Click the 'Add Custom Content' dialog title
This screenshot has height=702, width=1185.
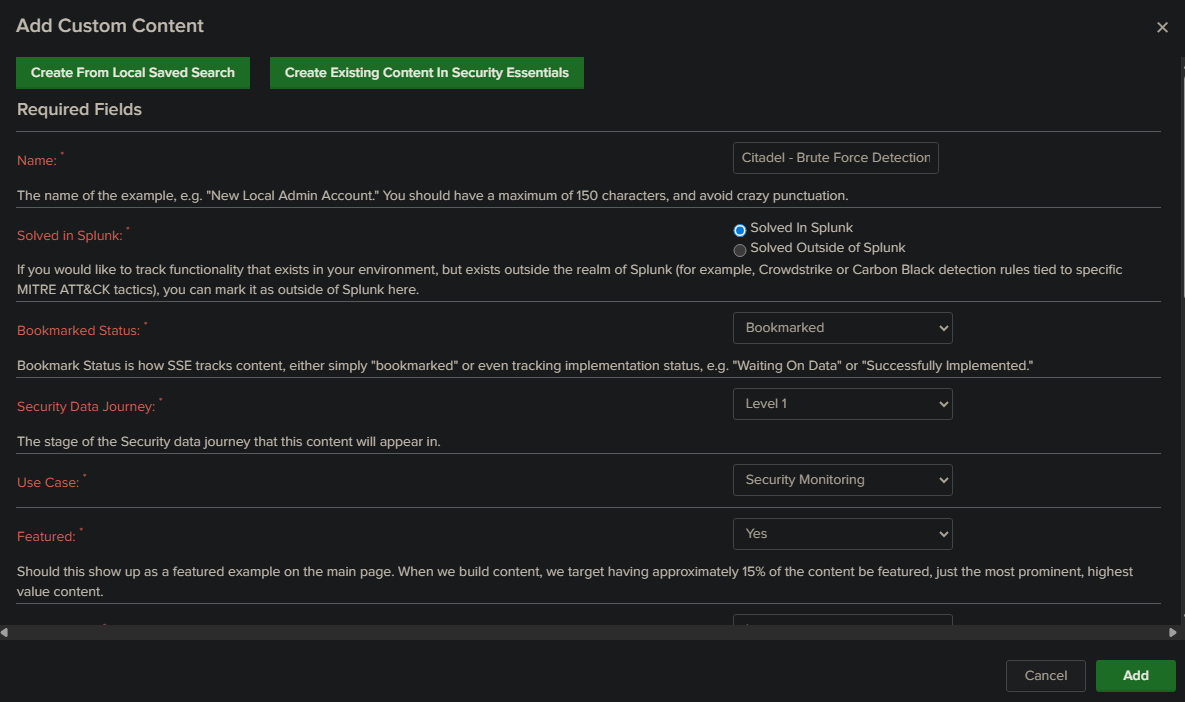(109, 25)
